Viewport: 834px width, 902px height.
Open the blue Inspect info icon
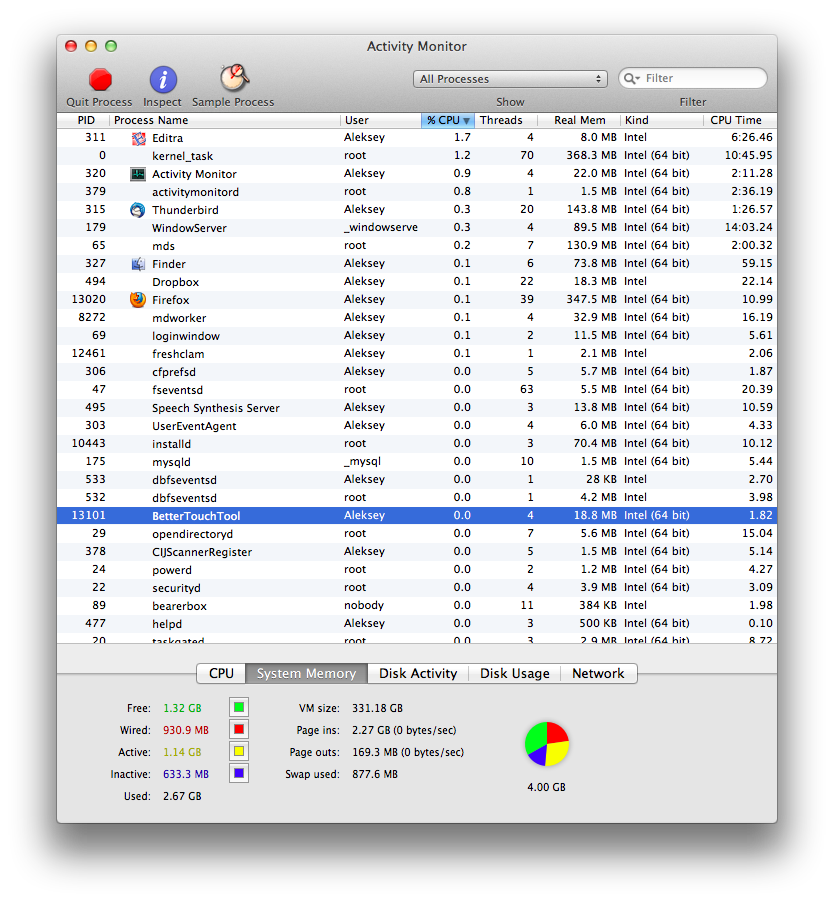point(163,79)
